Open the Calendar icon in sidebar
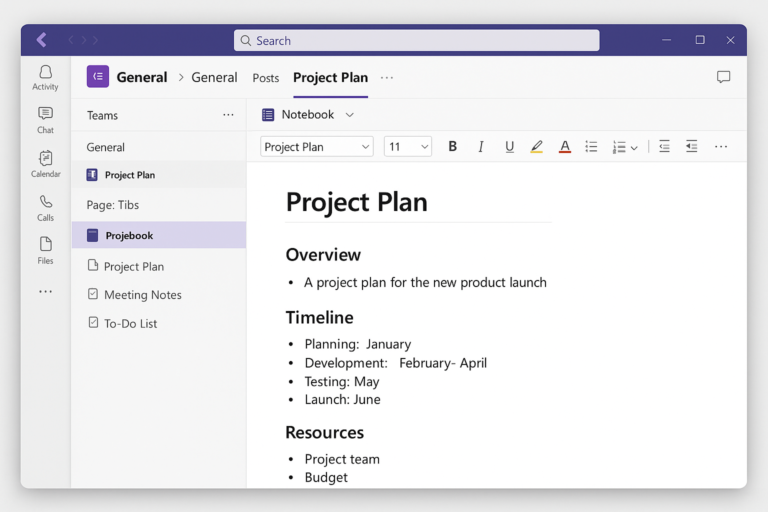This screenshot has width=768, height=512. [x=45, y=163]
